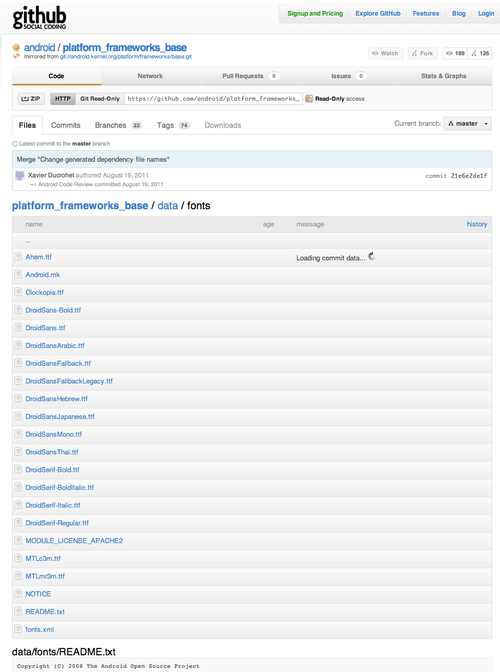The image size is (500, 672).
Task: Click the file icon beside DroidSansFallback.ttf
Action: tap(18, 363)
